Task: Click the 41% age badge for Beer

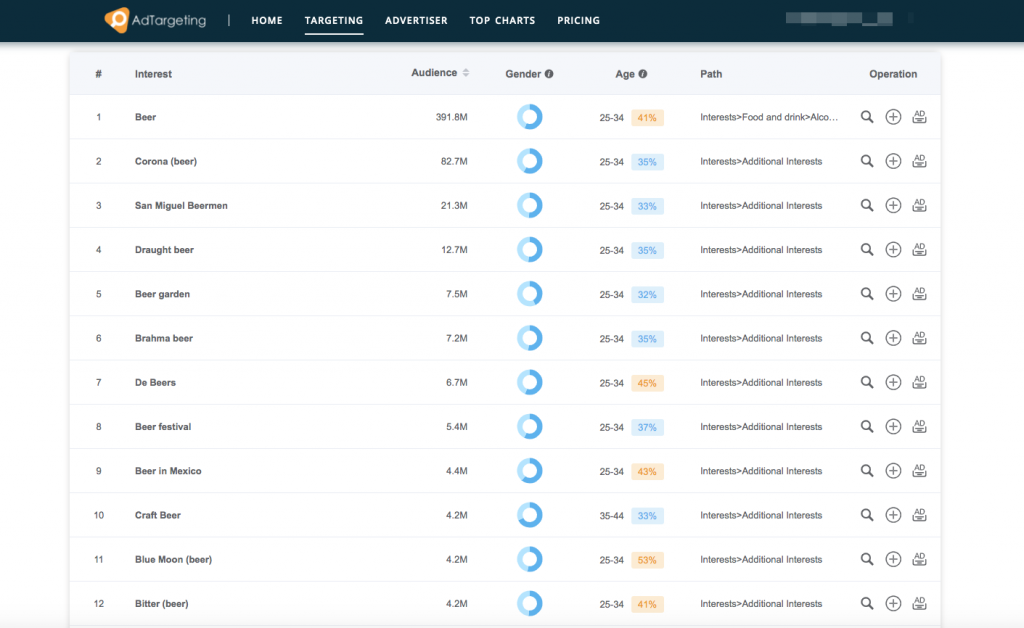Action: coord(647,118)
